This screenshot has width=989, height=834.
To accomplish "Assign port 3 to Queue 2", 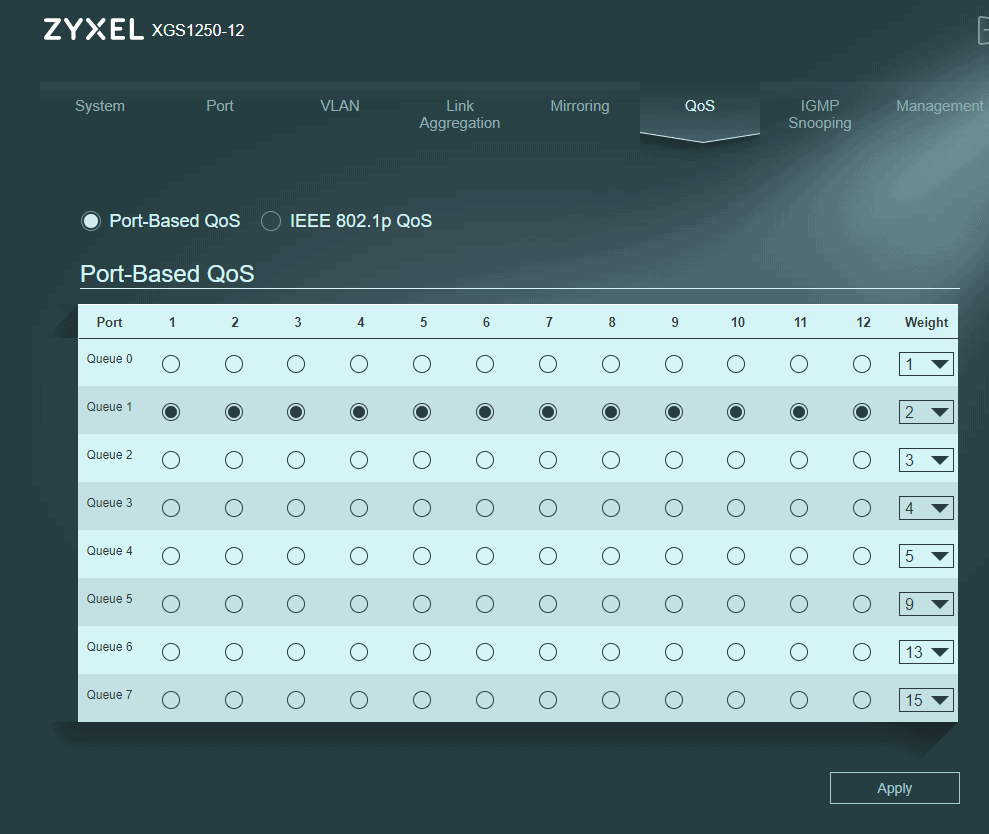I will pyautogui.click(x=296, y=460).
